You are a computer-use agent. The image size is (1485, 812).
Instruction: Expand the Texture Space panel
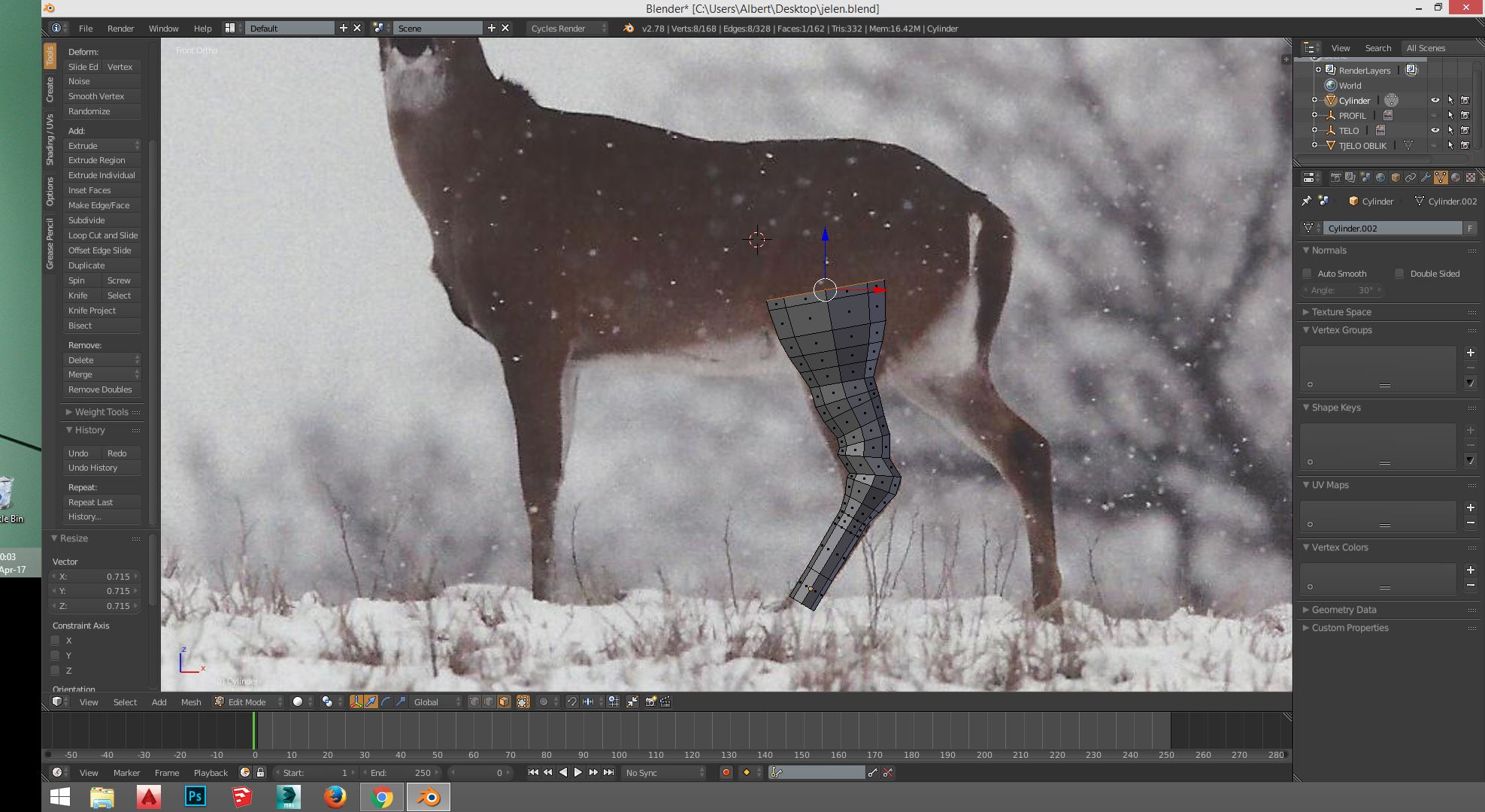point(1341,312)
